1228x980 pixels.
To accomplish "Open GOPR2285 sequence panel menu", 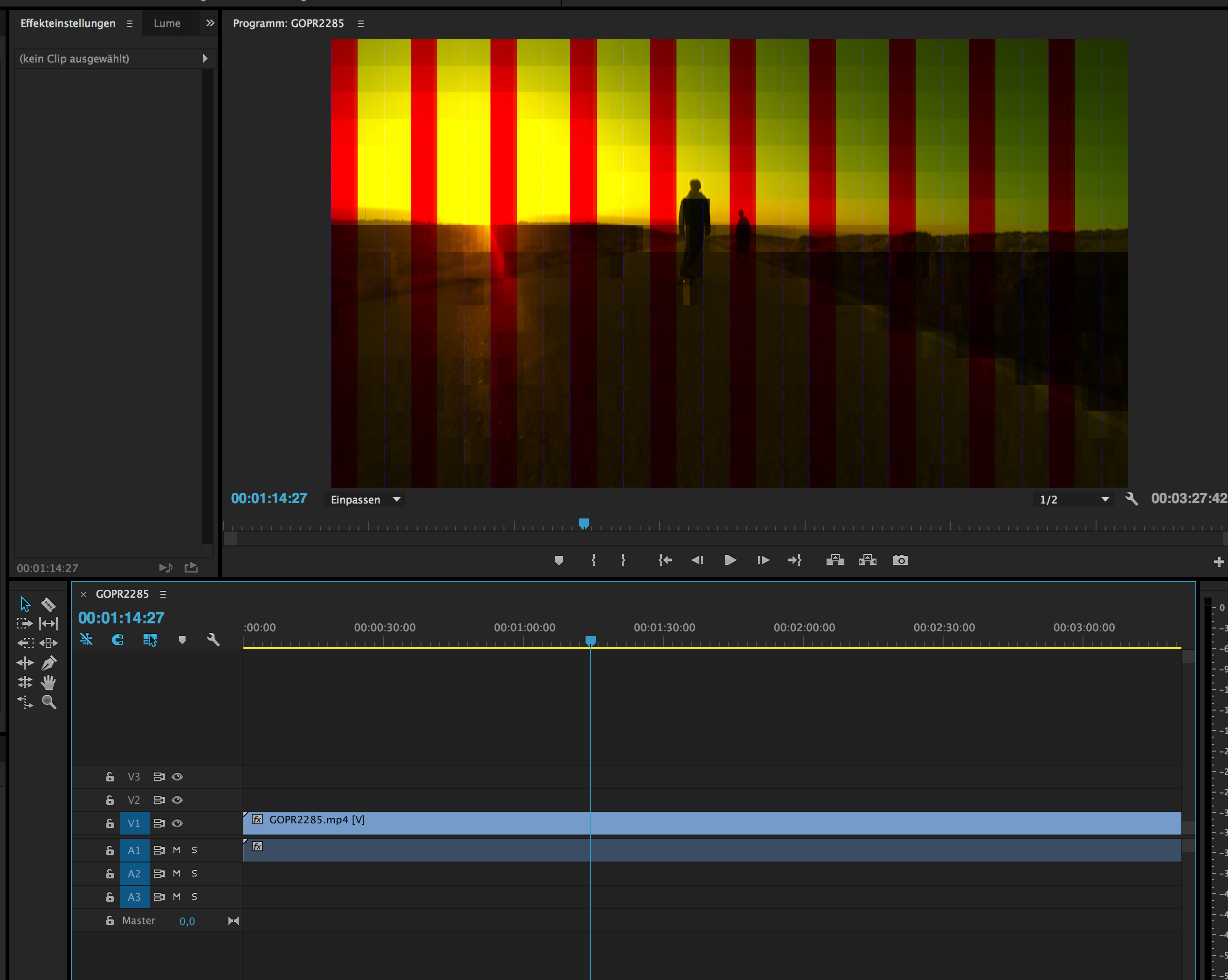I will tap(164, 594).
